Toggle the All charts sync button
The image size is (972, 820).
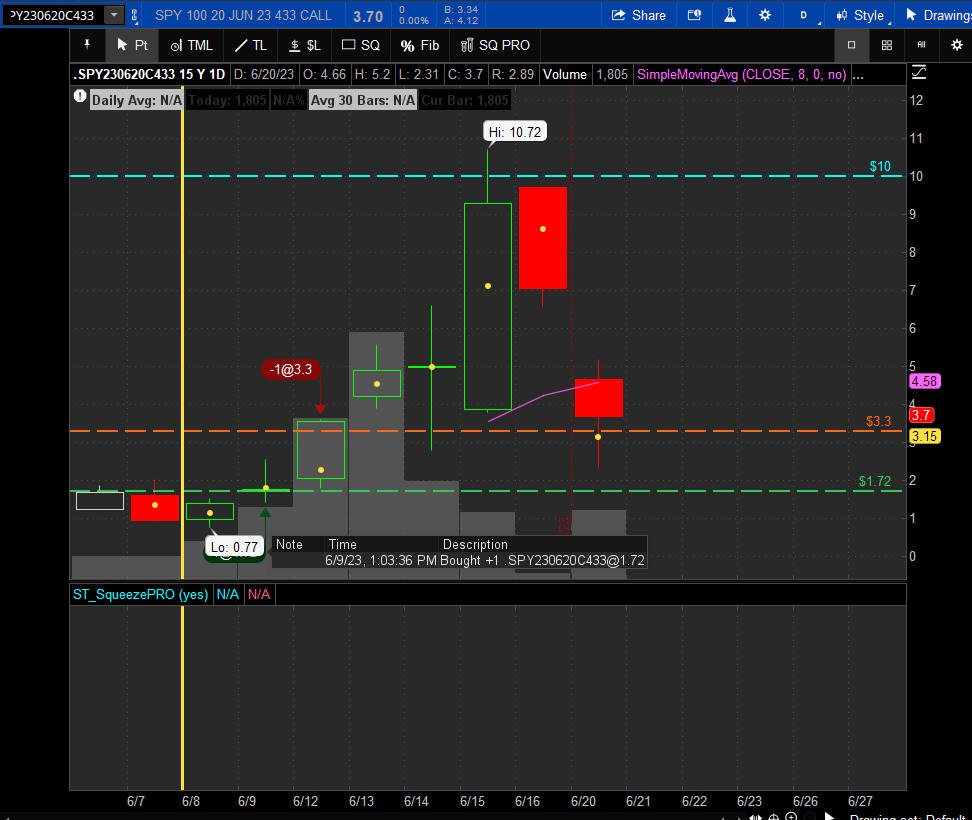(x=921, y=45)
